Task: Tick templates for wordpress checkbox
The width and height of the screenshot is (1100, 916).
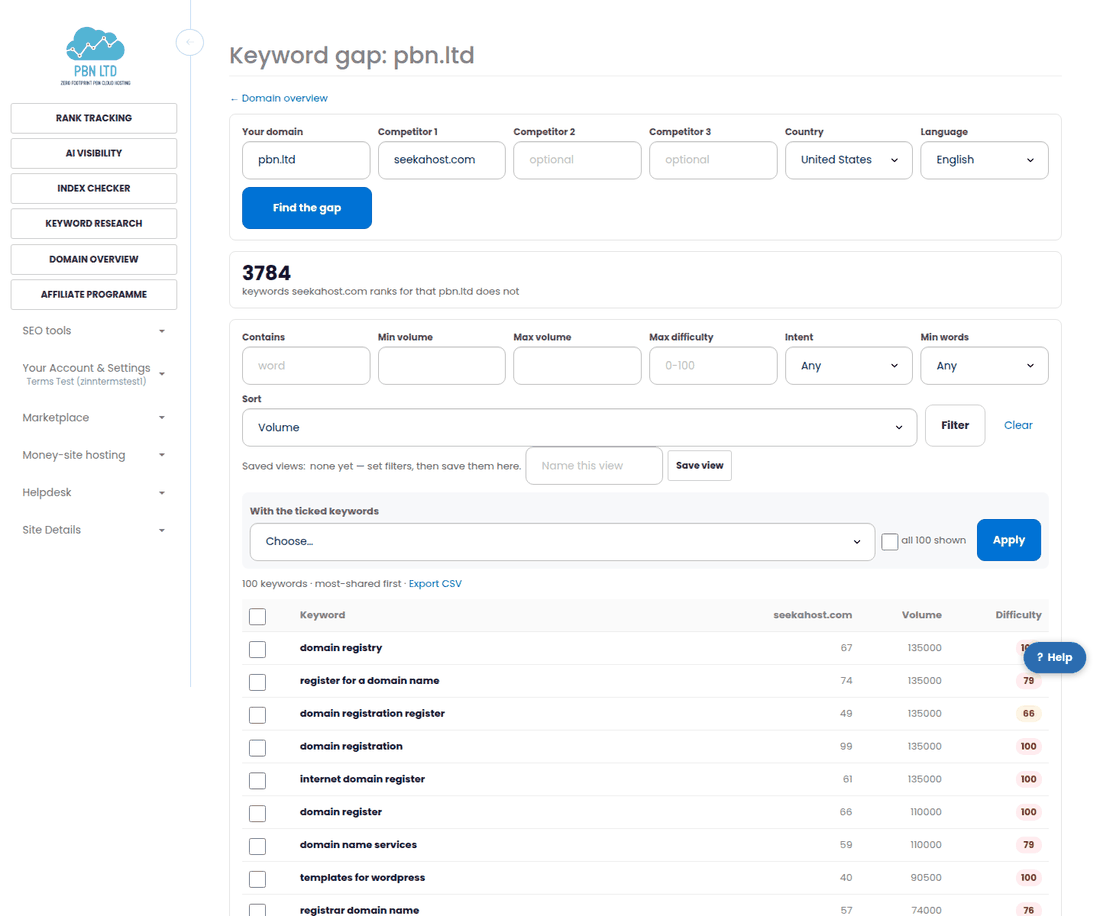Action: pyautogui.click(x=257, y=879)
